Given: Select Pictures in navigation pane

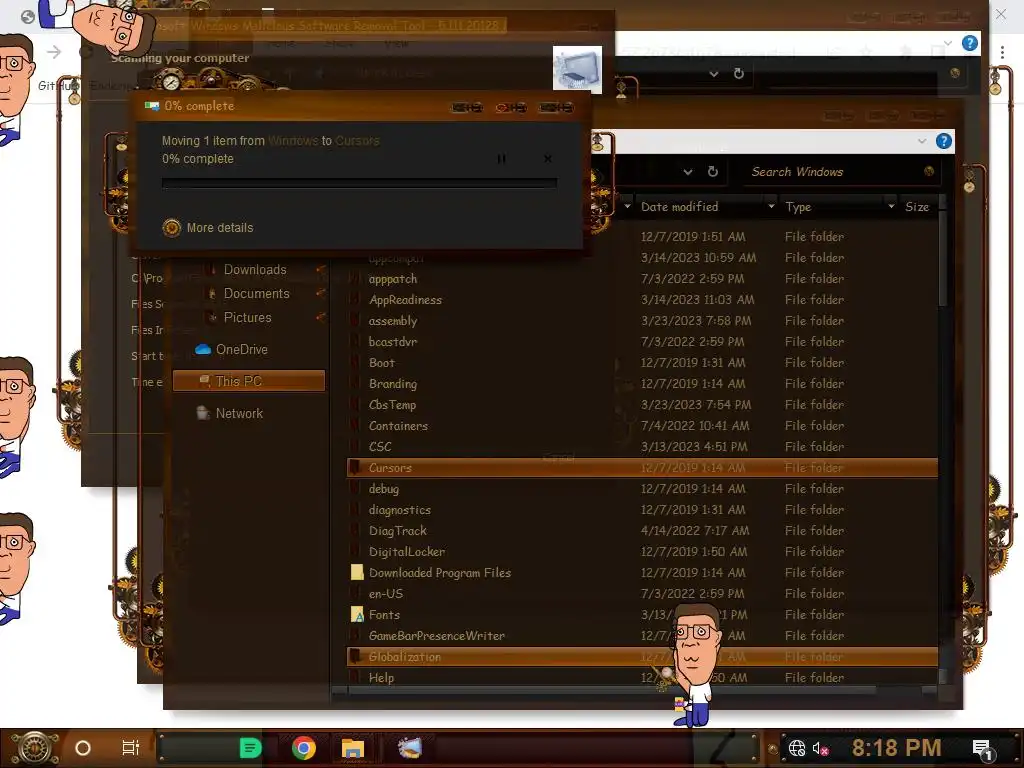Looking at the screenshot, I should pyautogui.click(x=247, y=317).
